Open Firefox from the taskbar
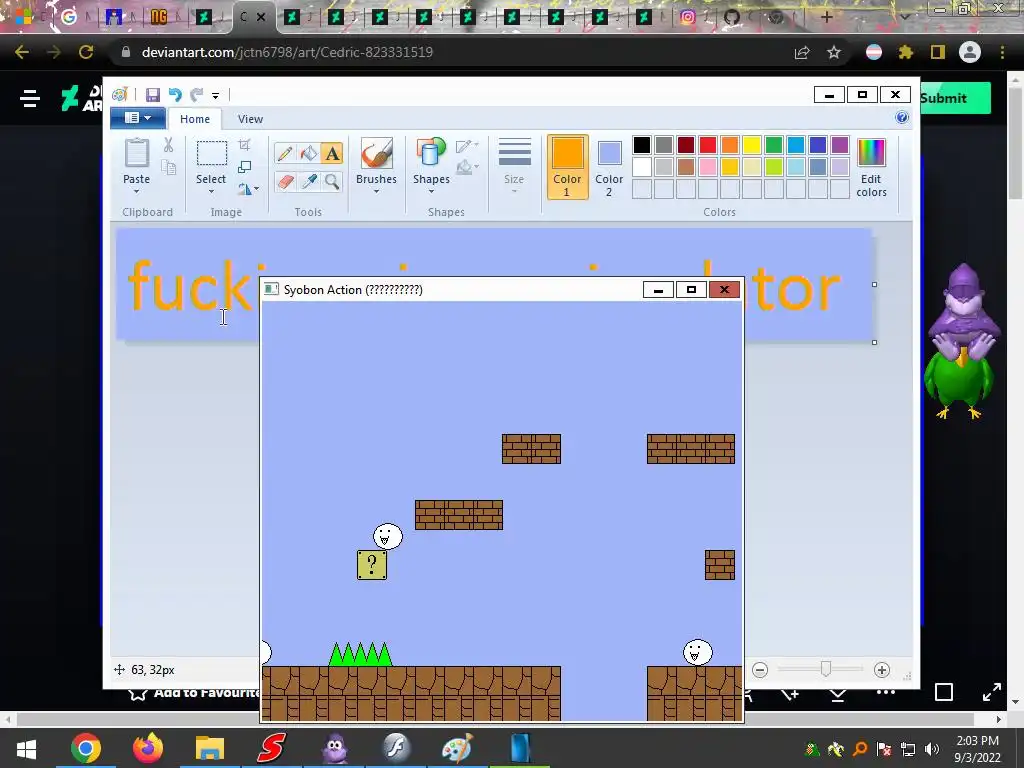Image resolution: width=1024 pixels, height=768 pixels. (148, 748)
